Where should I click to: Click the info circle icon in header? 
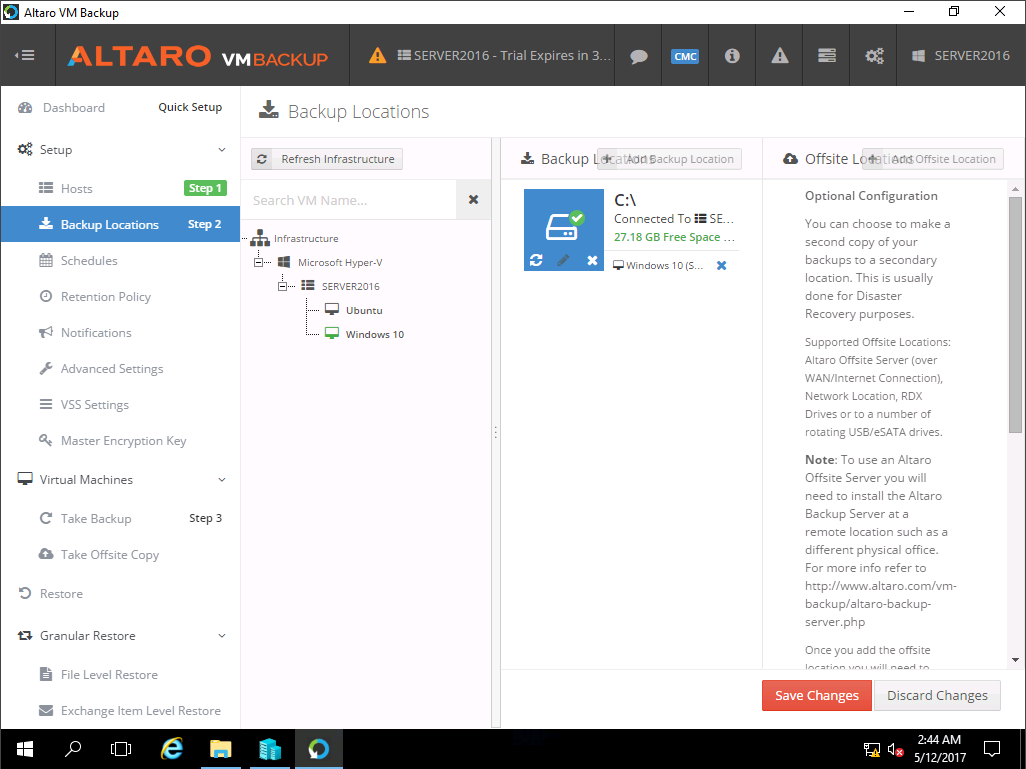(732, 56)
